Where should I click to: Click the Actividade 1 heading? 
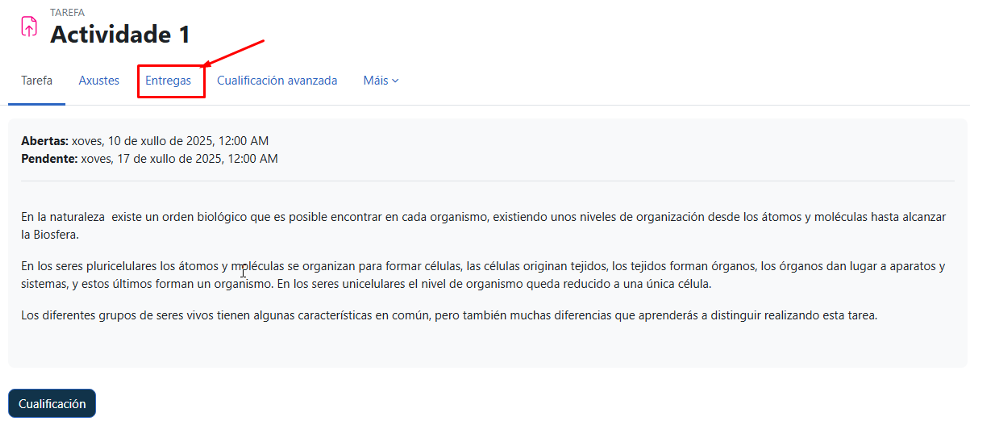(x=120, y=34)
